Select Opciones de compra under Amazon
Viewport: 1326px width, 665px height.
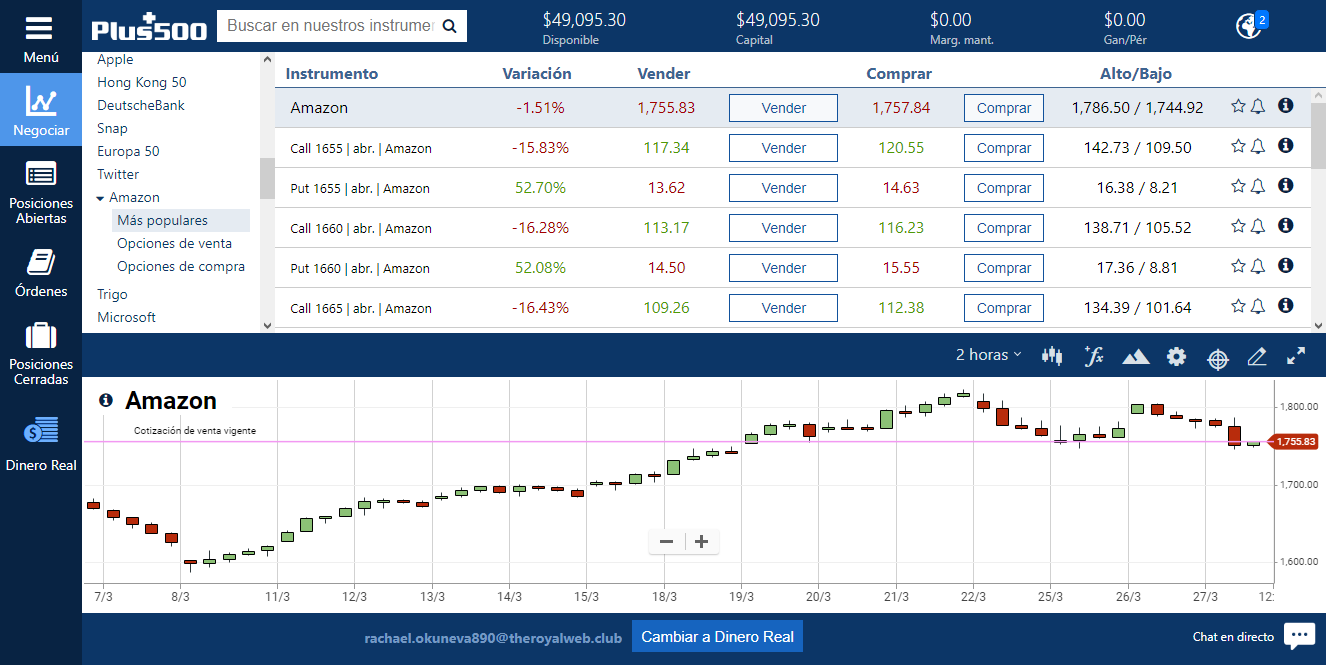point(181,266)
